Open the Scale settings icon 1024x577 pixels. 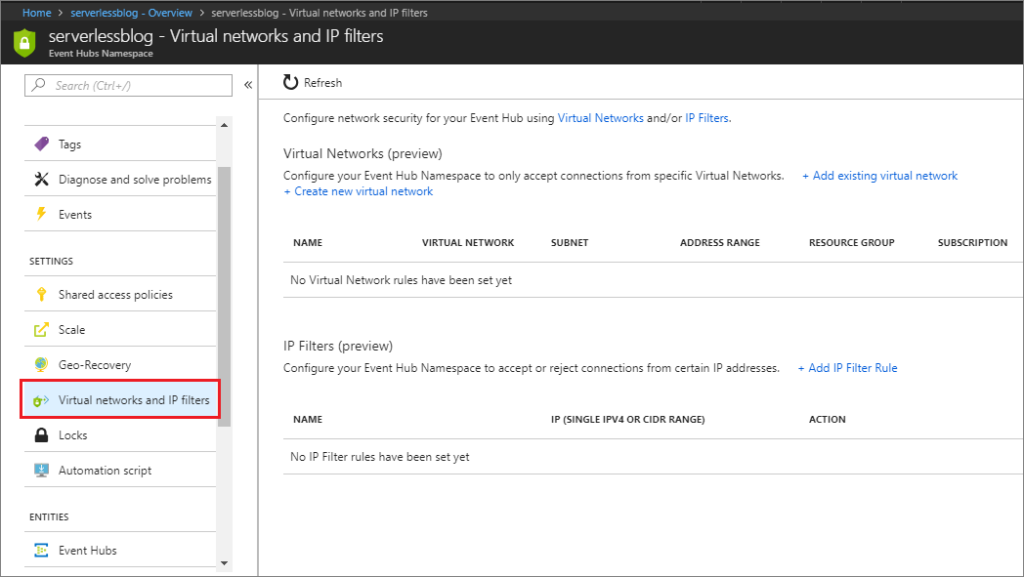pos(41,329)
